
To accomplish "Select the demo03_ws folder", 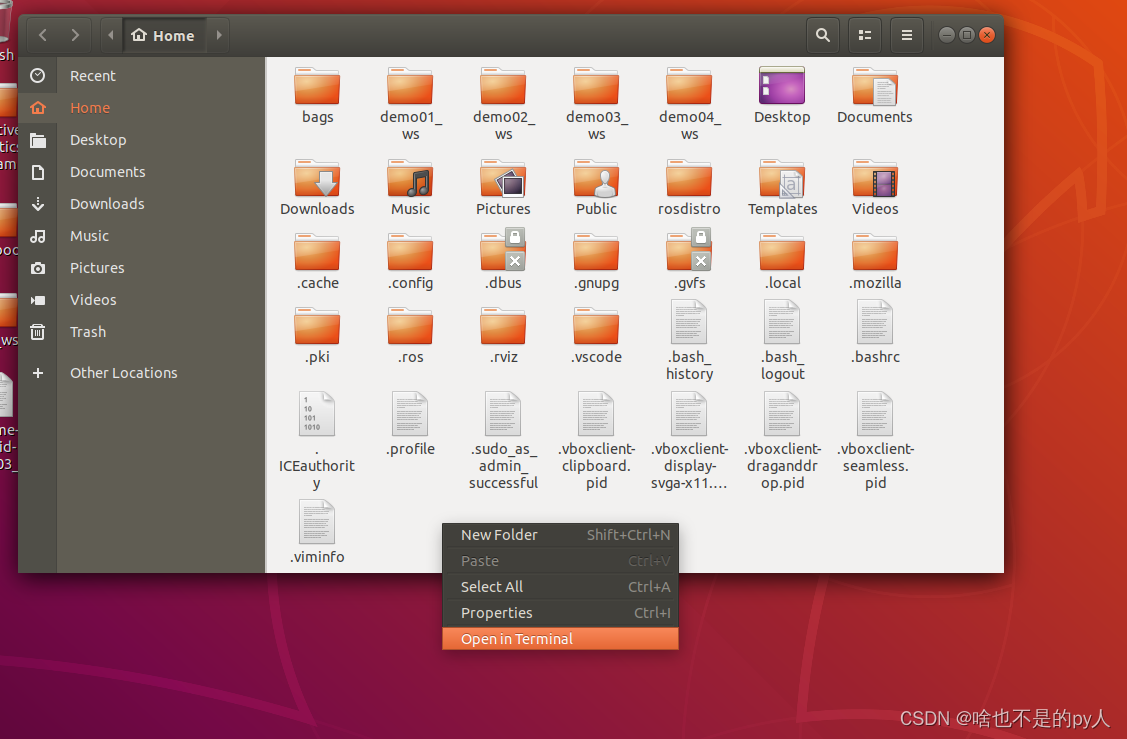I will click(597, 104).
